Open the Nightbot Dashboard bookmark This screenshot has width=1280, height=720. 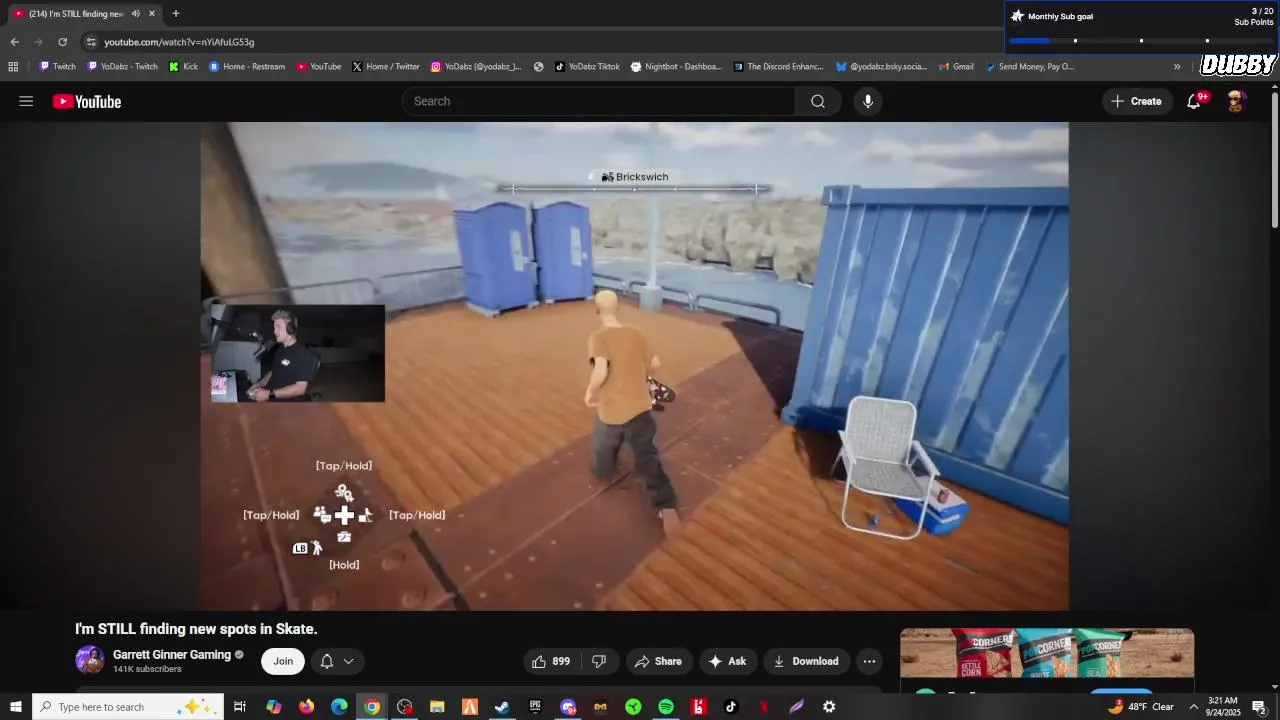coord(676,67)
